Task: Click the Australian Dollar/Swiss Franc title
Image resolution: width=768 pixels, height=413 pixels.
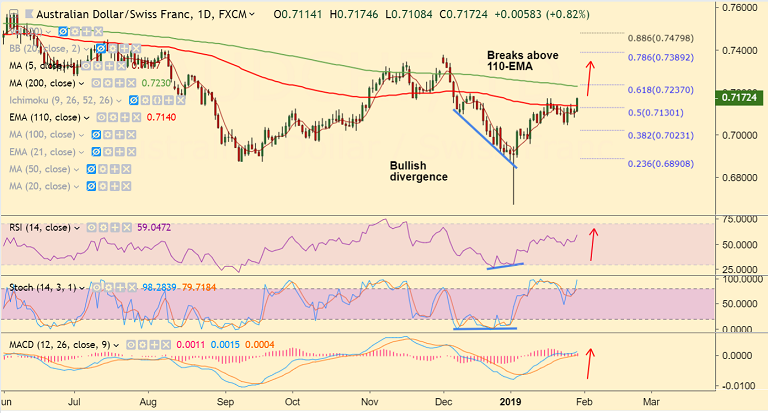Action: point(114,15)
